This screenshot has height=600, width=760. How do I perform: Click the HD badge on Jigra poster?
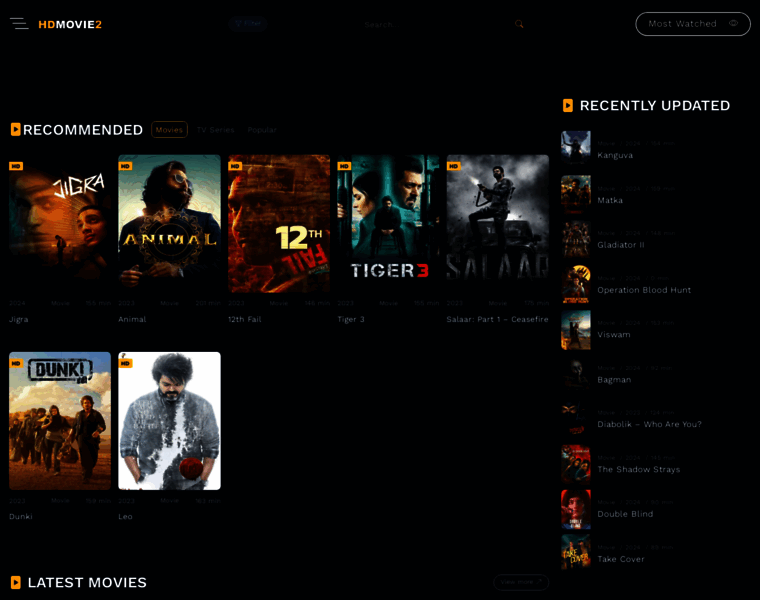coord(17,166)
